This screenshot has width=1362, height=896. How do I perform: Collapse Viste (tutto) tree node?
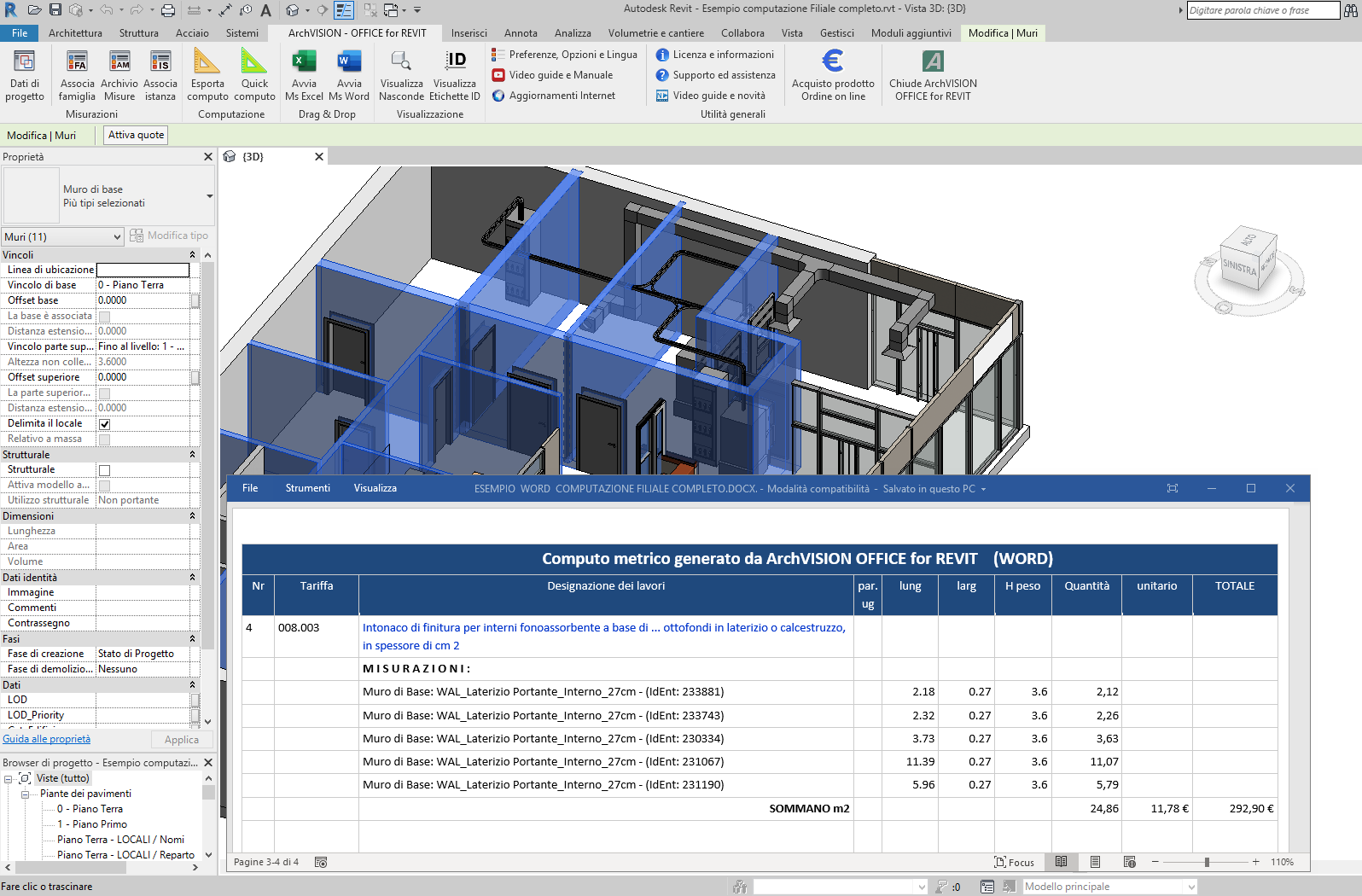coord(8,778)
